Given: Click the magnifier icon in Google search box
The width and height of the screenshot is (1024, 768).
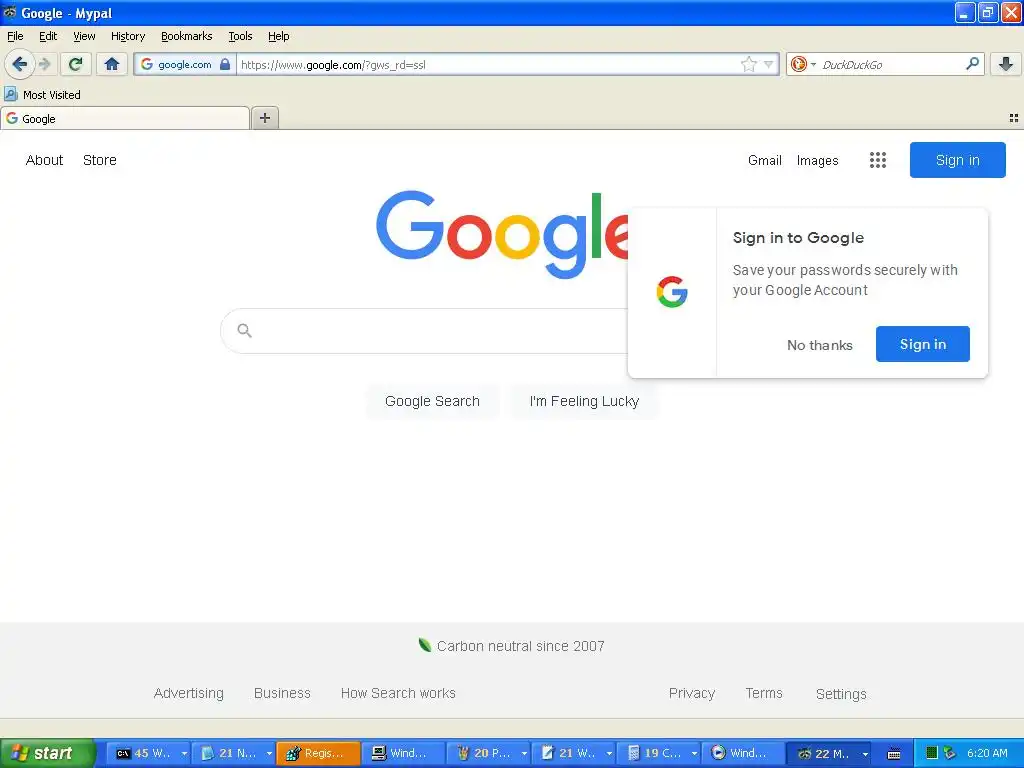Looking at the screenshot, I should click(244, 330).
